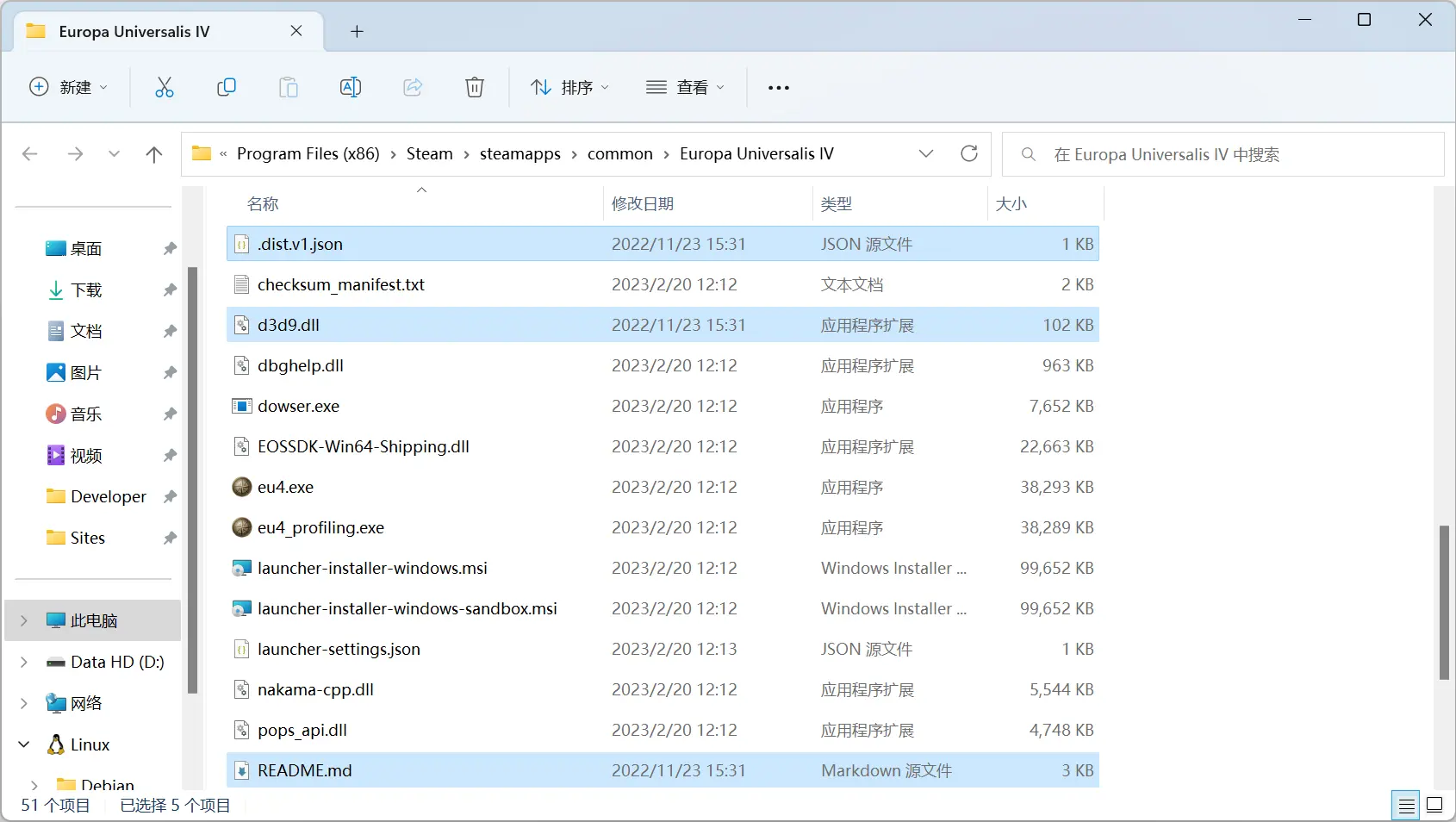Image resolution: width=1456 pixels, height=822 pixels.
Task: Click the Cut scissors icon
Action: (x=164, y=87)
